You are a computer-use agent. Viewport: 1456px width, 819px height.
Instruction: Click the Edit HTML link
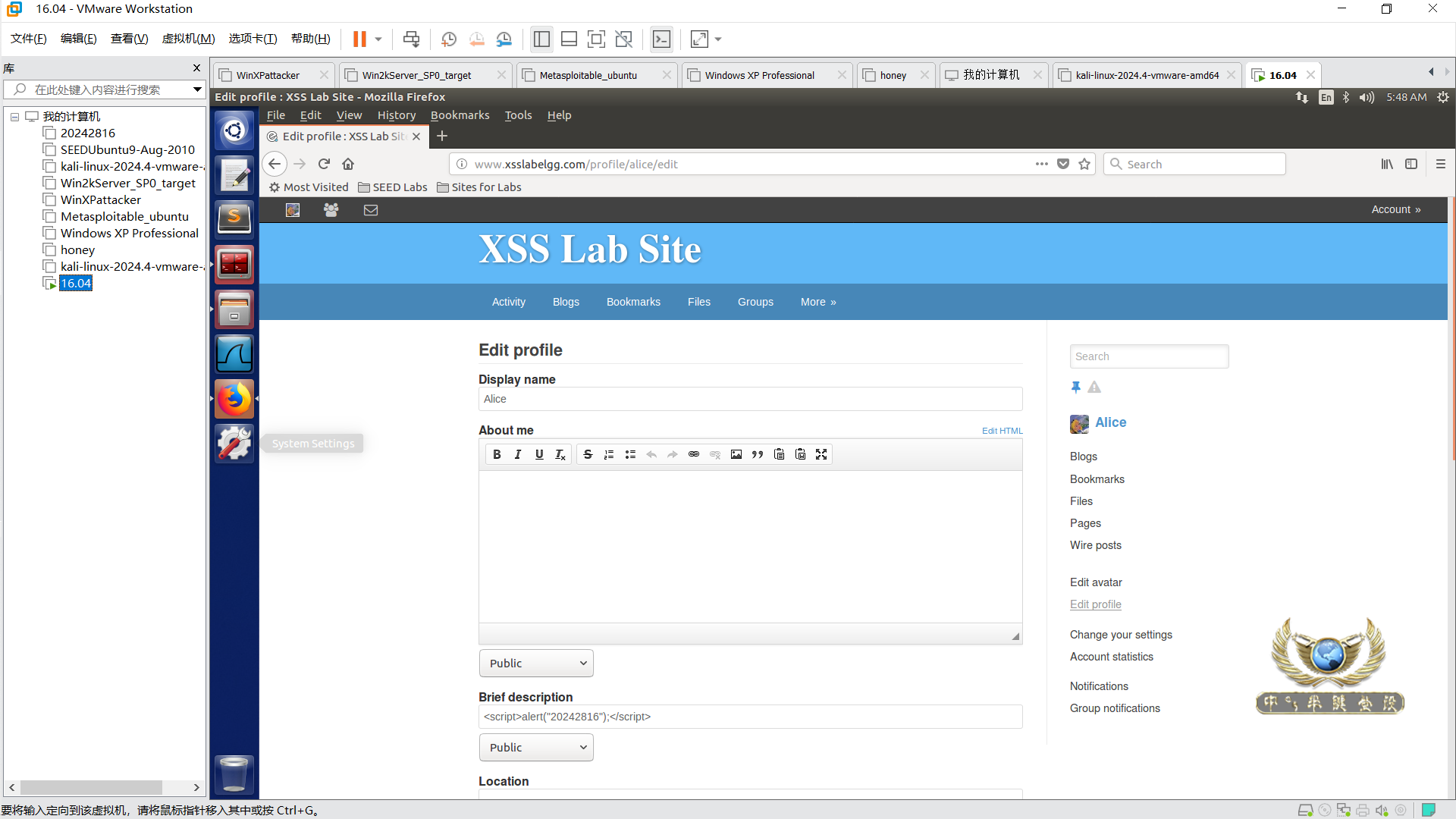(1002, 431)
